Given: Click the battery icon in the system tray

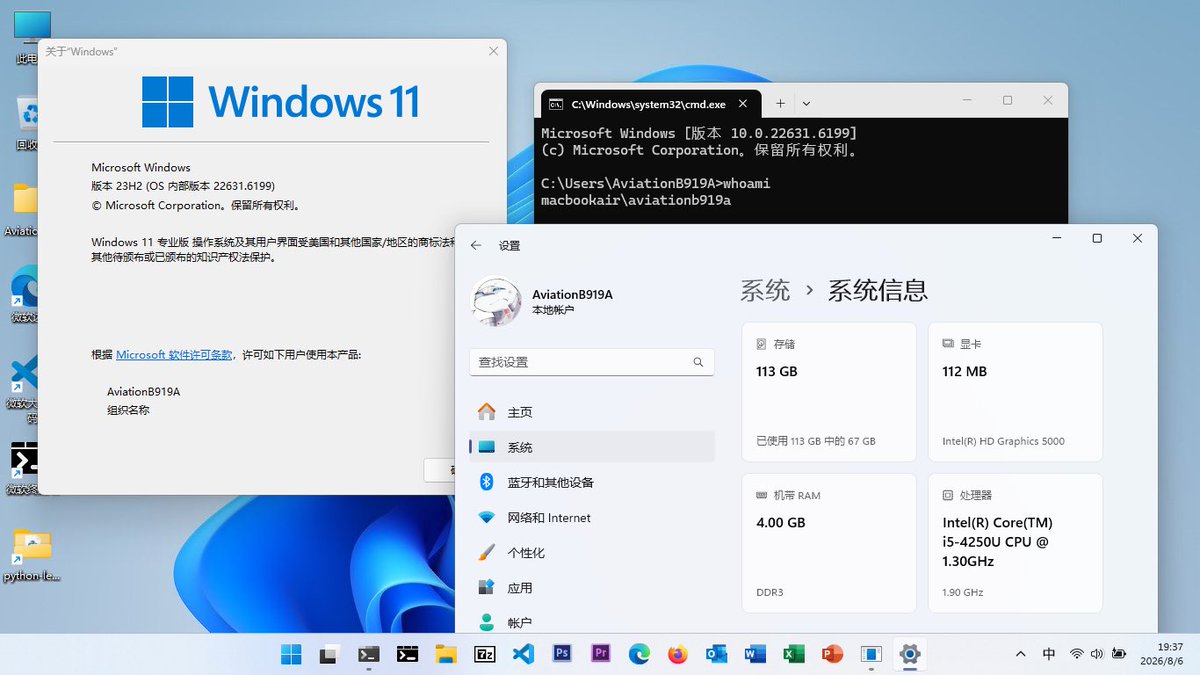Looking at the screenshot, I should pos(1118,654).
